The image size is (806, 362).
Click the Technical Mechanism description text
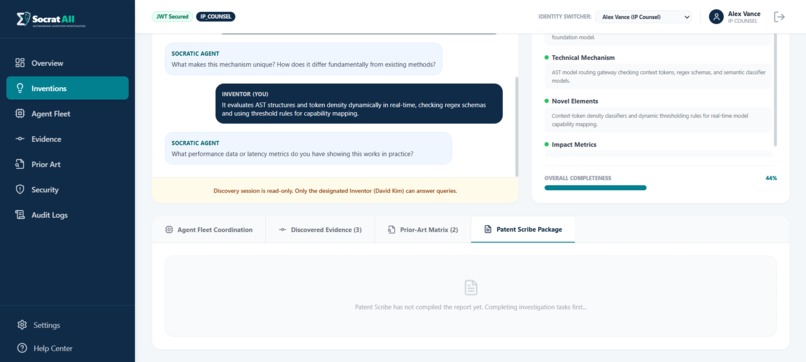(x=658, y=77)
